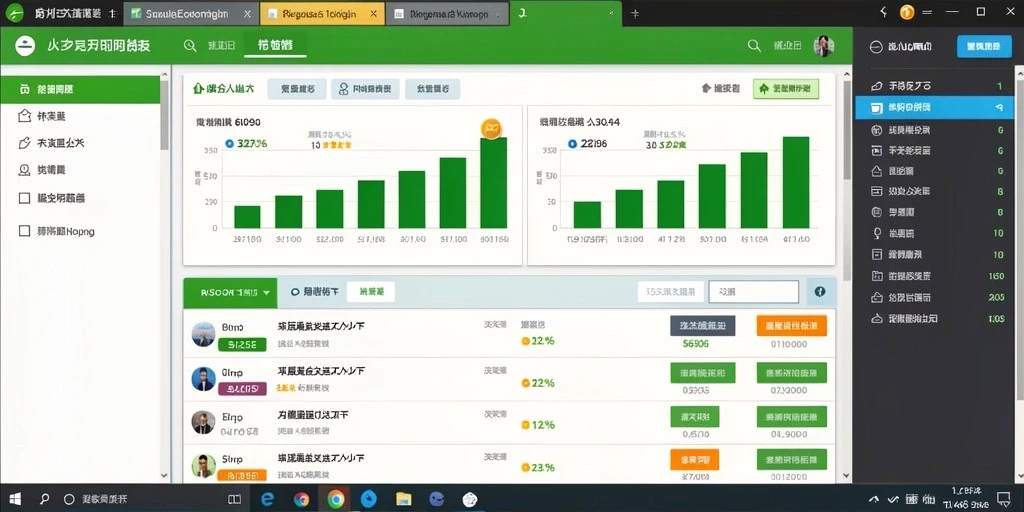Click the main content scrollbar thumb

[847, 131]
